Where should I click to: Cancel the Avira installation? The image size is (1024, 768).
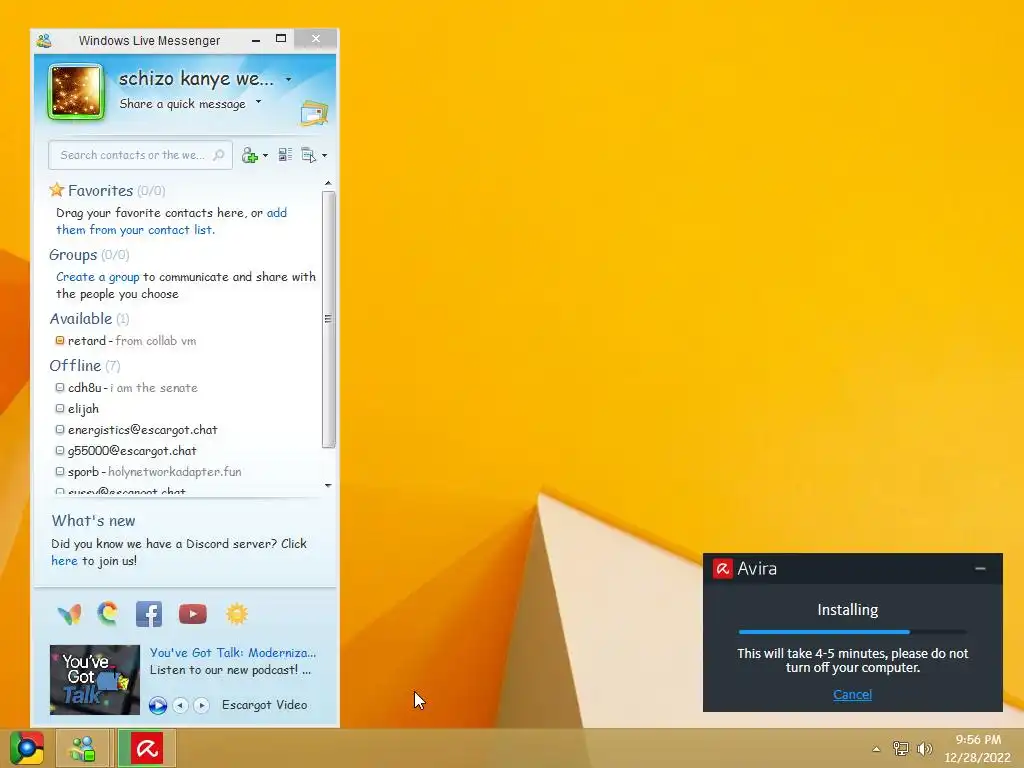tap(852, 694)
